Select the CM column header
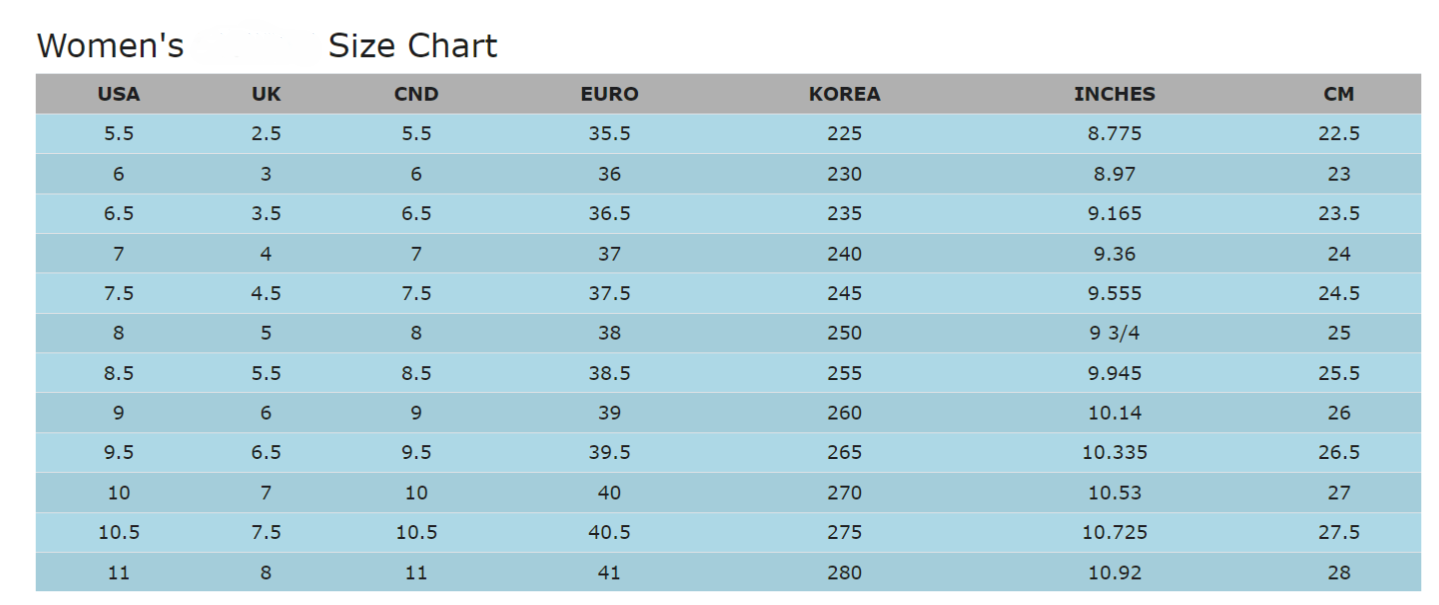 1338,94
